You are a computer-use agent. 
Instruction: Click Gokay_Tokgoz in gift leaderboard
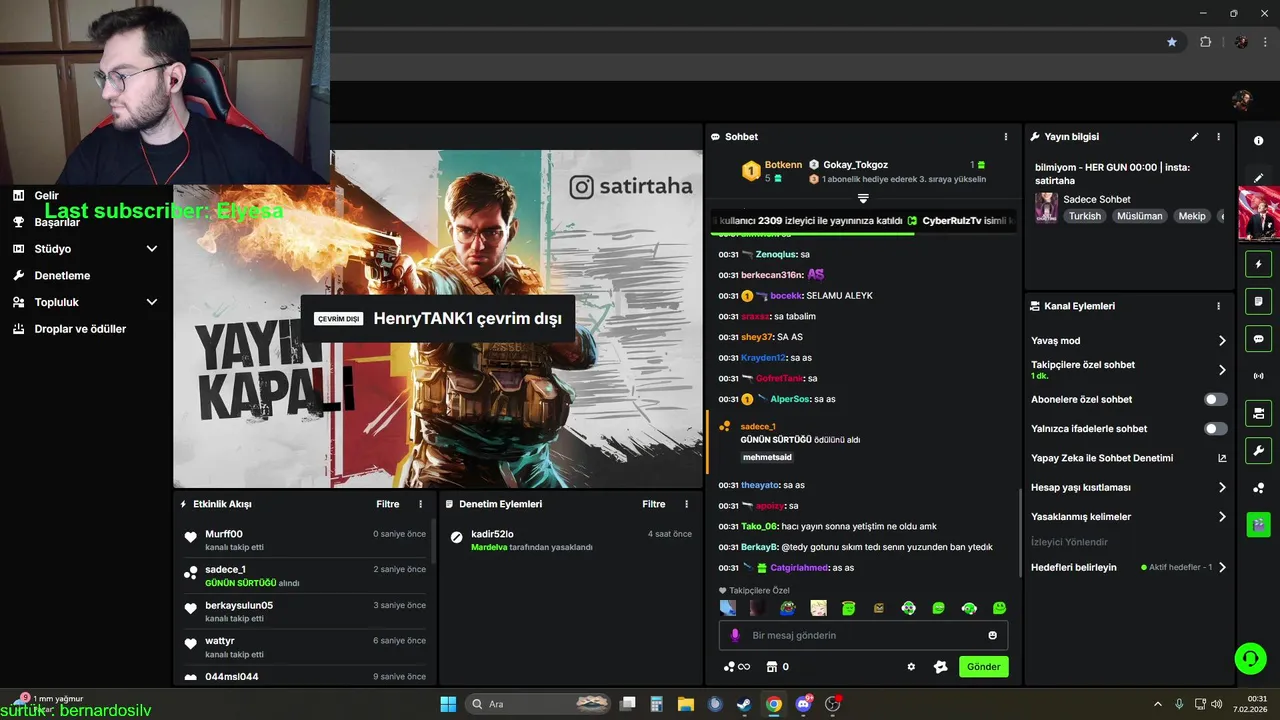coord(855,165)
